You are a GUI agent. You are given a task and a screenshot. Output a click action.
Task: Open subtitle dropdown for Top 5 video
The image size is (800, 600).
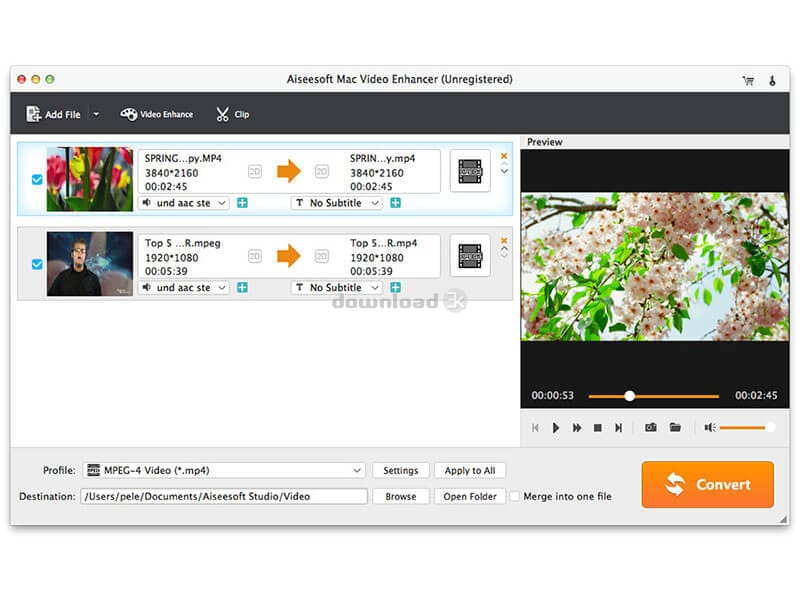click(337, 288)
